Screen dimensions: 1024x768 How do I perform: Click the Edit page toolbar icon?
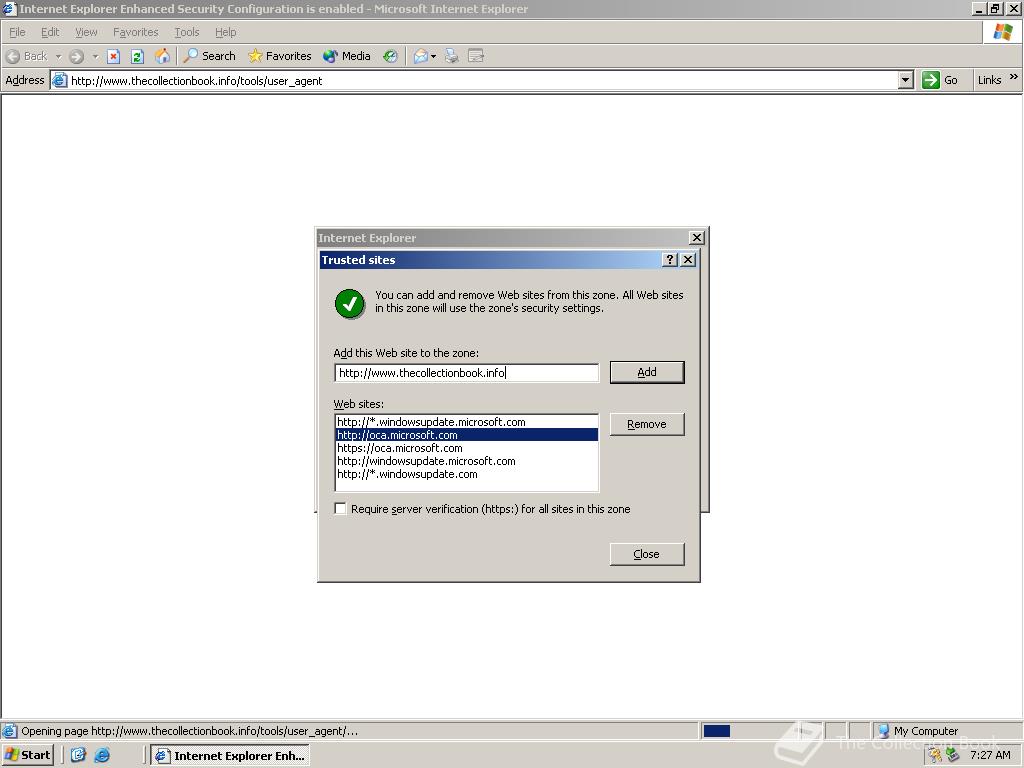pyautogui.click(x=476, y=56)
